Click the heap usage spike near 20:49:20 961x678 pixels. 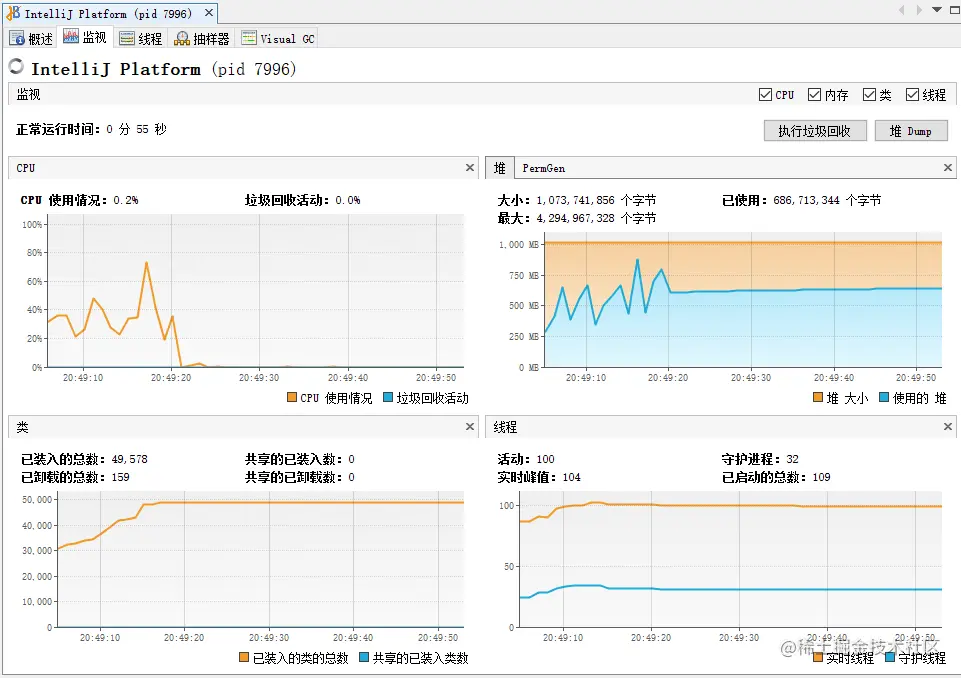tap(661, 270)
